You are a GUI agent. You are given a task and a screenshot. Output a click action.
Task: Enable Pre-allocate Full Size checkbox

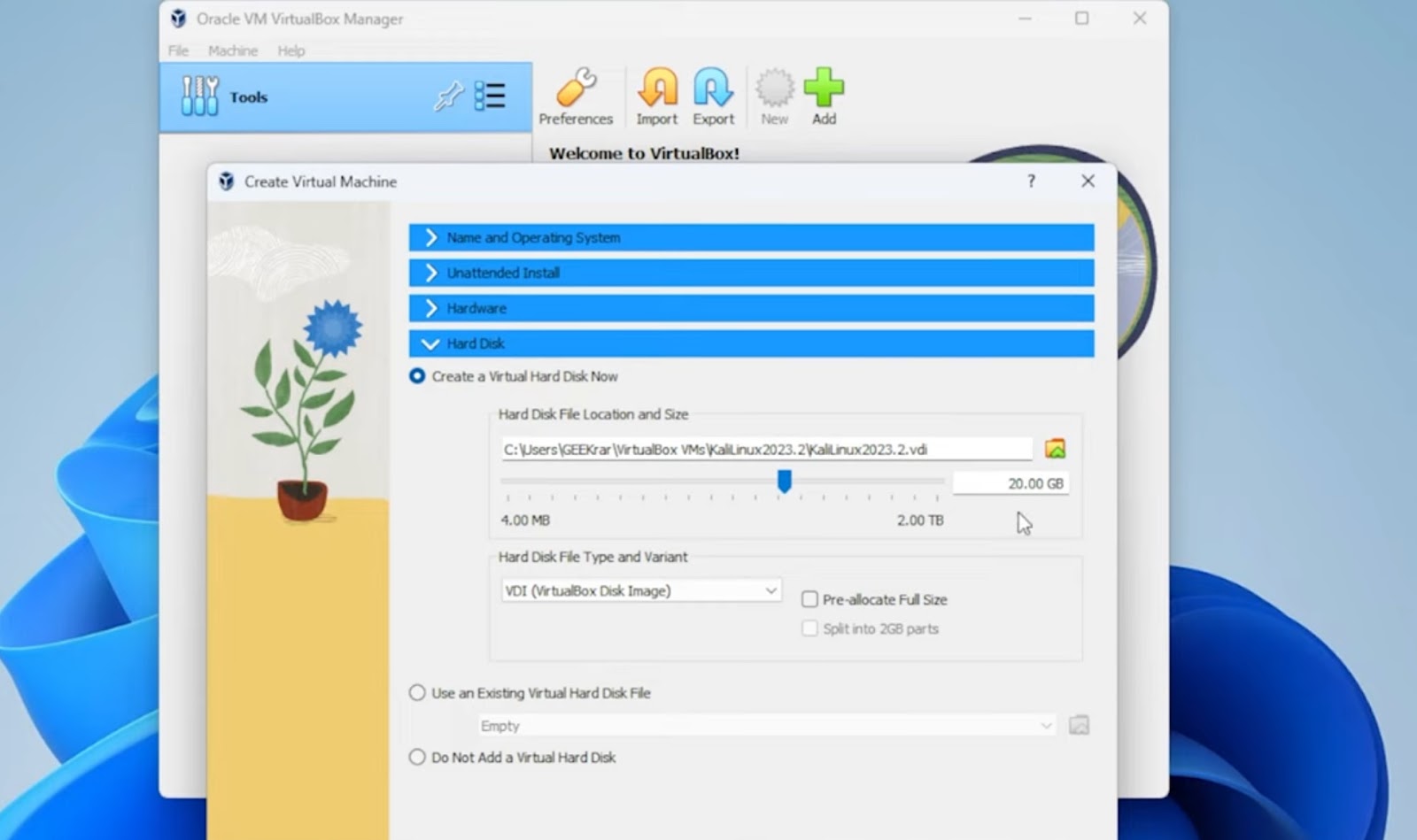coord(809,599)
